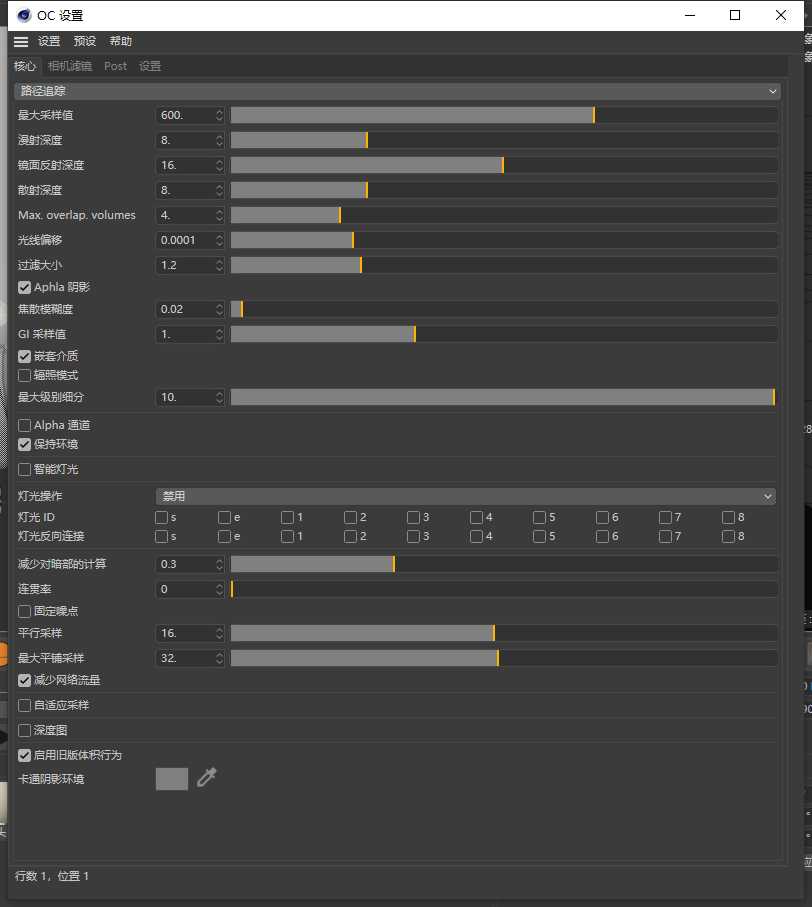Check the 自适应采样 option

click(24, 705)
